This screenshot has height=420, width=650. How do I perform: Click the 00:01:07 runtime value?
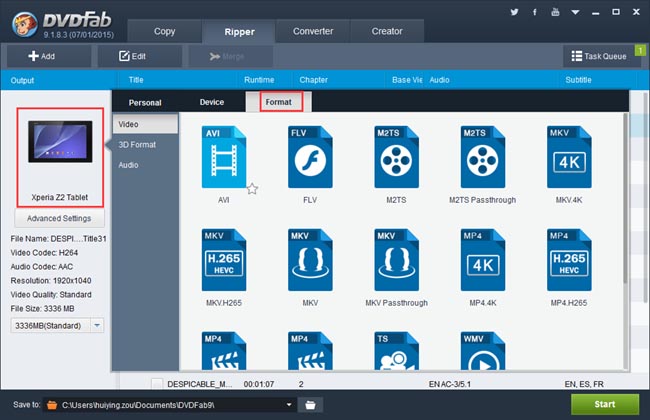[259, 384]
